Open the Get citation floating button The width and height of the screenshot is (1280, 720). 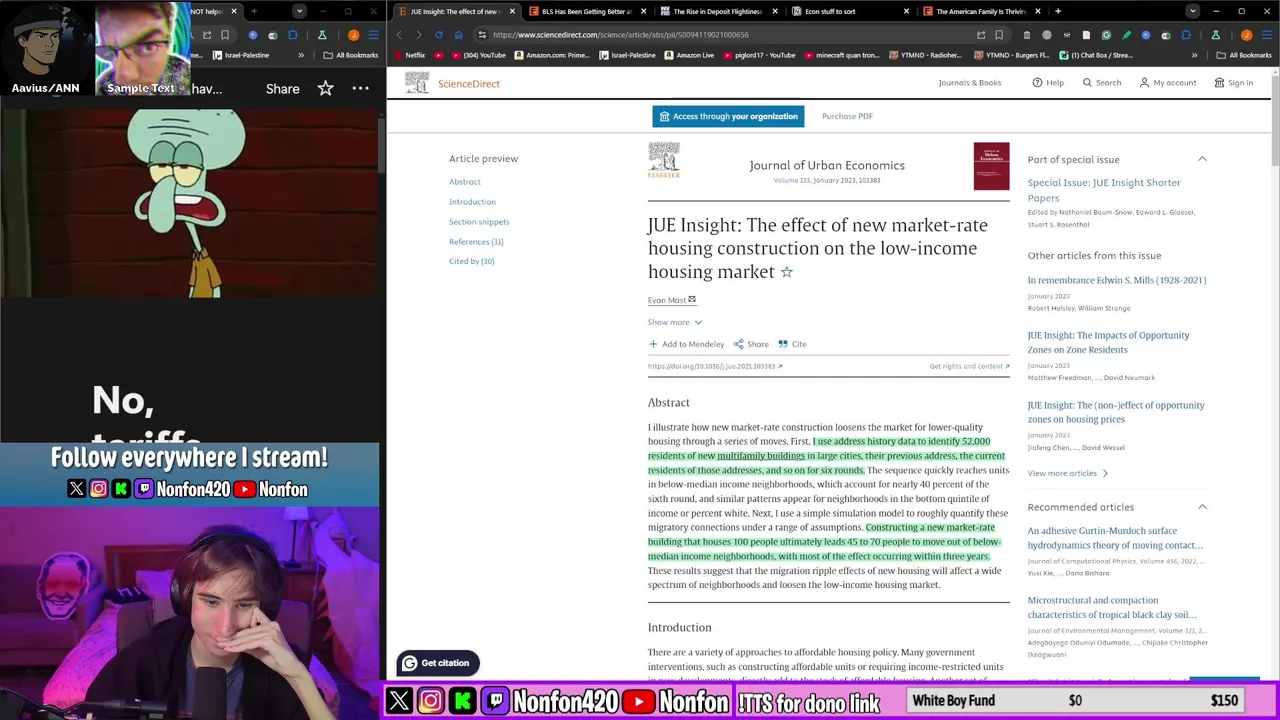438,663
